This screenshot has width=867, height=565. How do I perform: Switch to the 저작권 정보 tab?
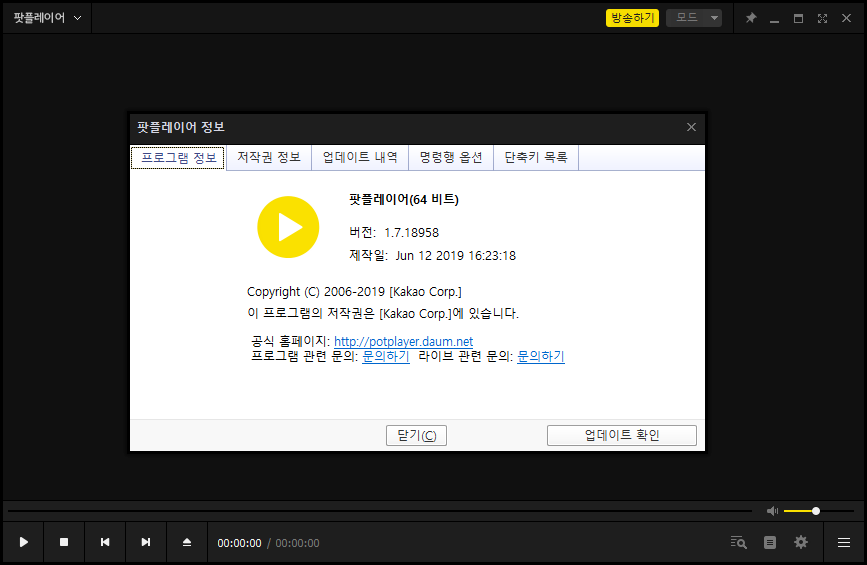point(269,158)
